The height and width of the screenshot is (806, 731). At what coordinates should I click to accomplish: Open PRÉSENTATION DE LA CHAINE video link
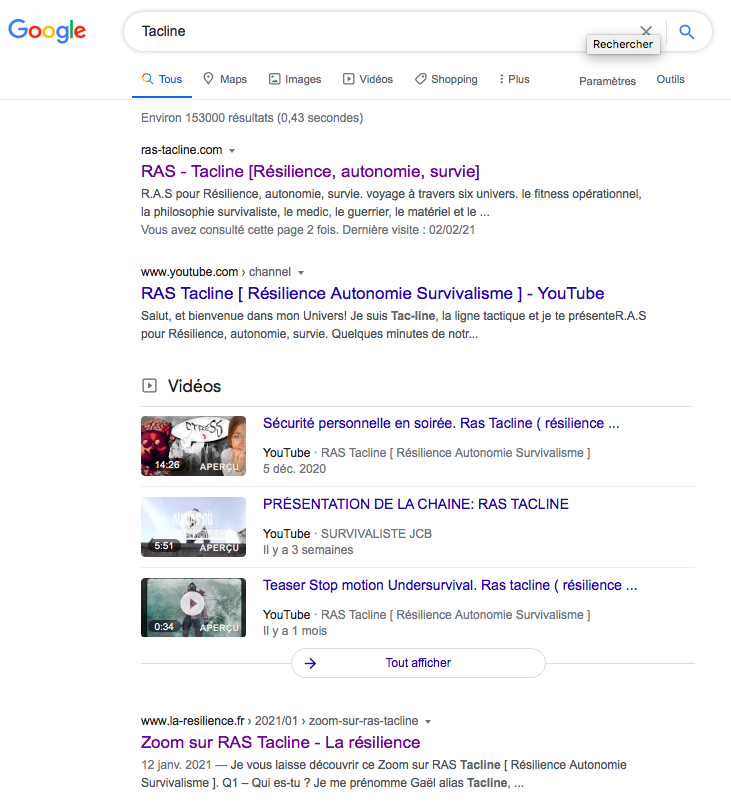point(416,504)
